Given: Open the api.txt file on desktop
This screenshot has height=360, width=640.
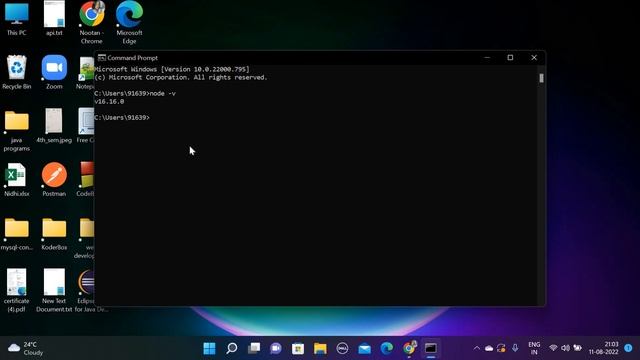Looking at the screenshot, I should click(54, 18).
